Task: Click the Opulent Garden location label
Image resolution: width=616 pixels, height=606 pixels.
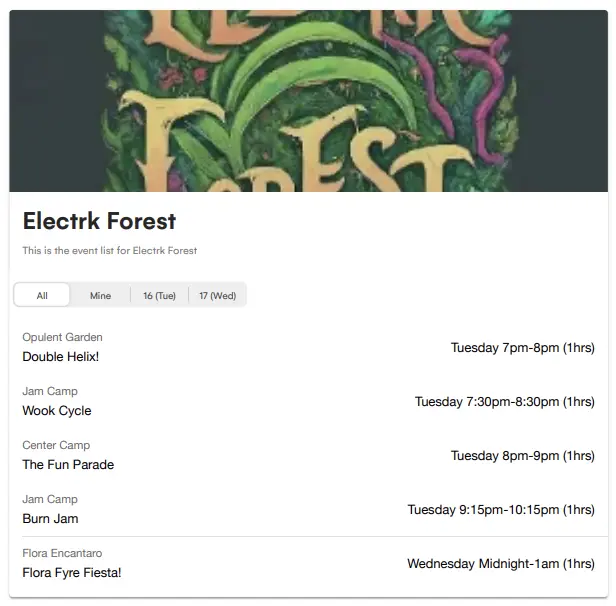Action: (x=62, y=337)
